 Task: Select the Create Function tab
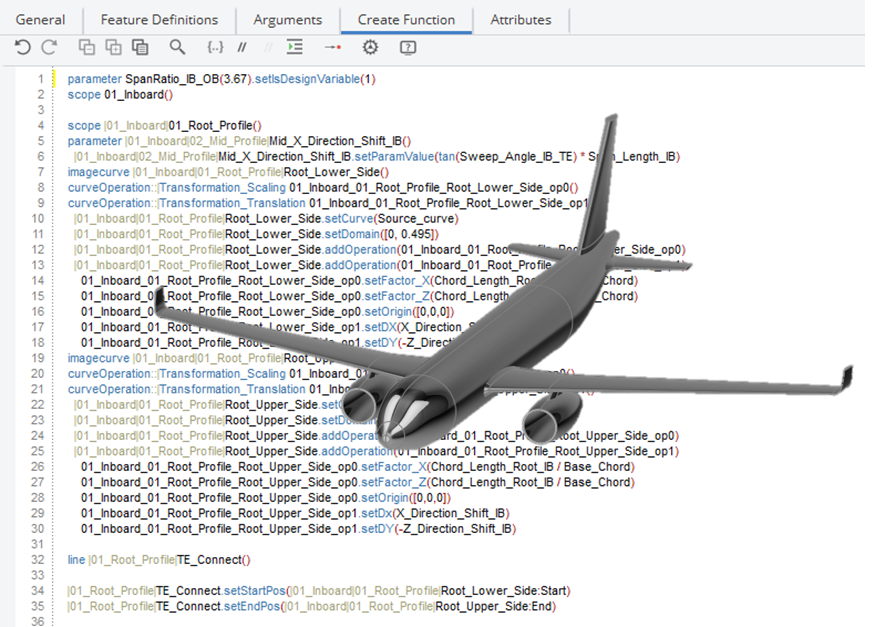(x=406, y=20)
